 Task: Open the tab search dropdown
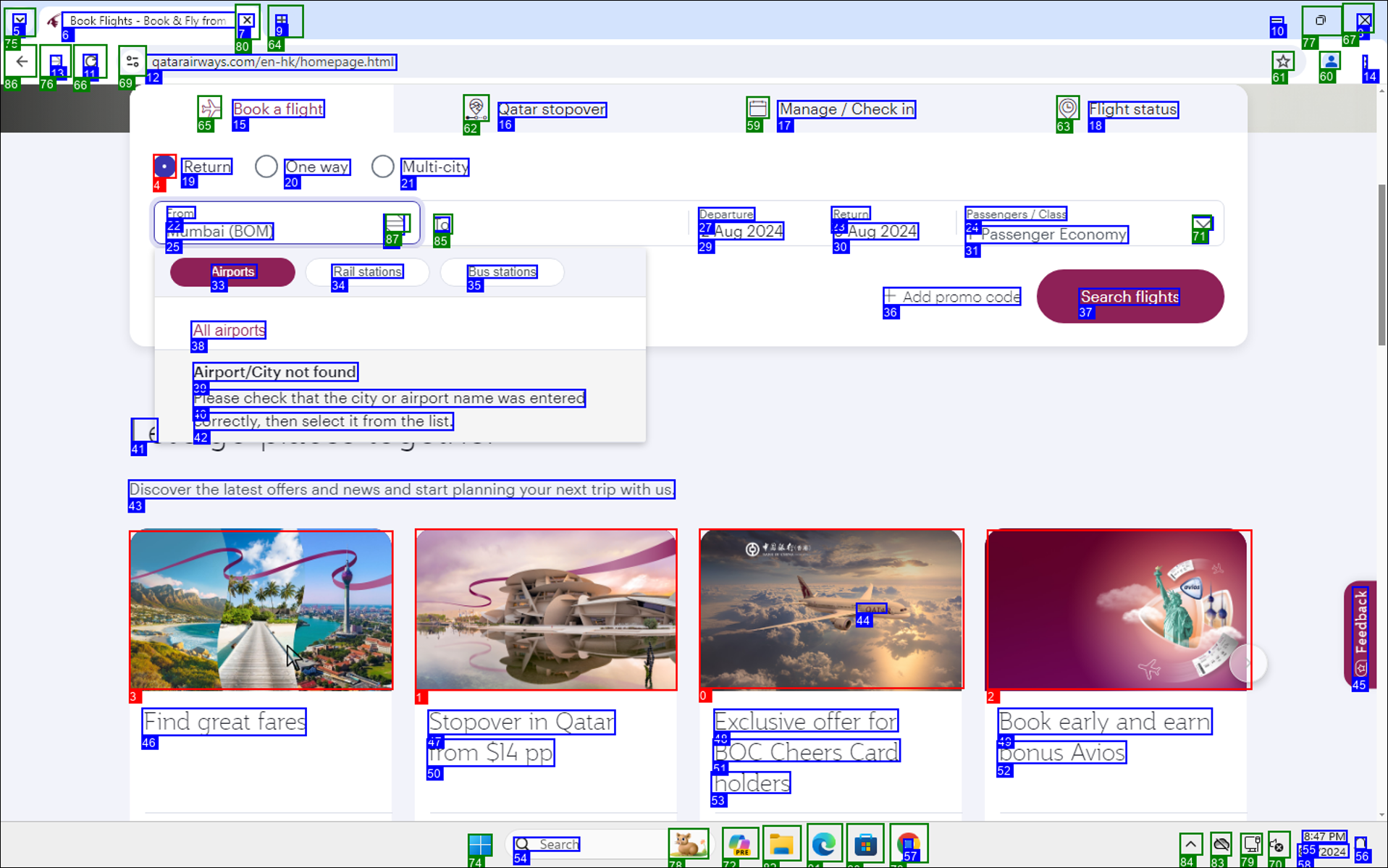[x=20, y=20]
